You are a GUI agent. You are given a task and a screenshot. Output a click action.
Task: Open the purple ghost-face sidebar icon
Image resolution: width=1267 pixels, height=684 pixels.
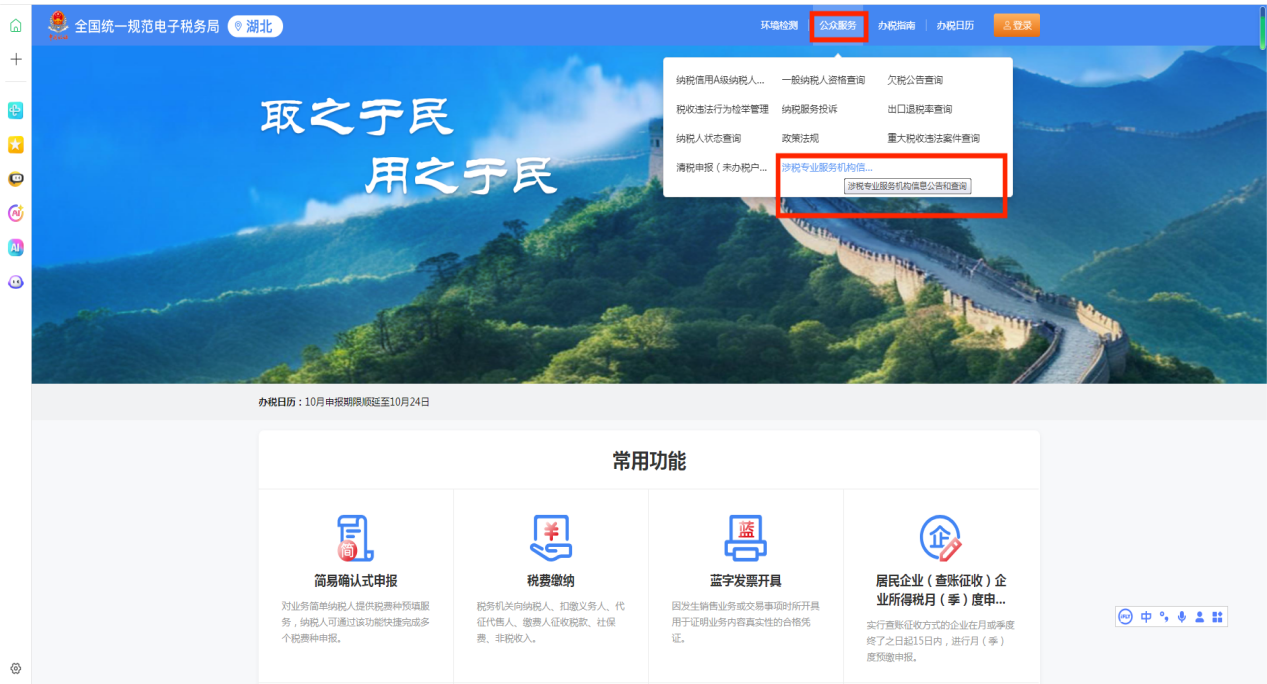click(x=15, y=282)
